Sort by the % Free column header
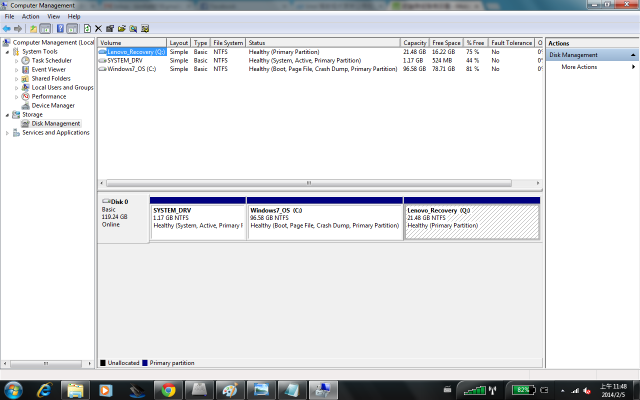The image size is (640, 400). (x=476, y=43)
